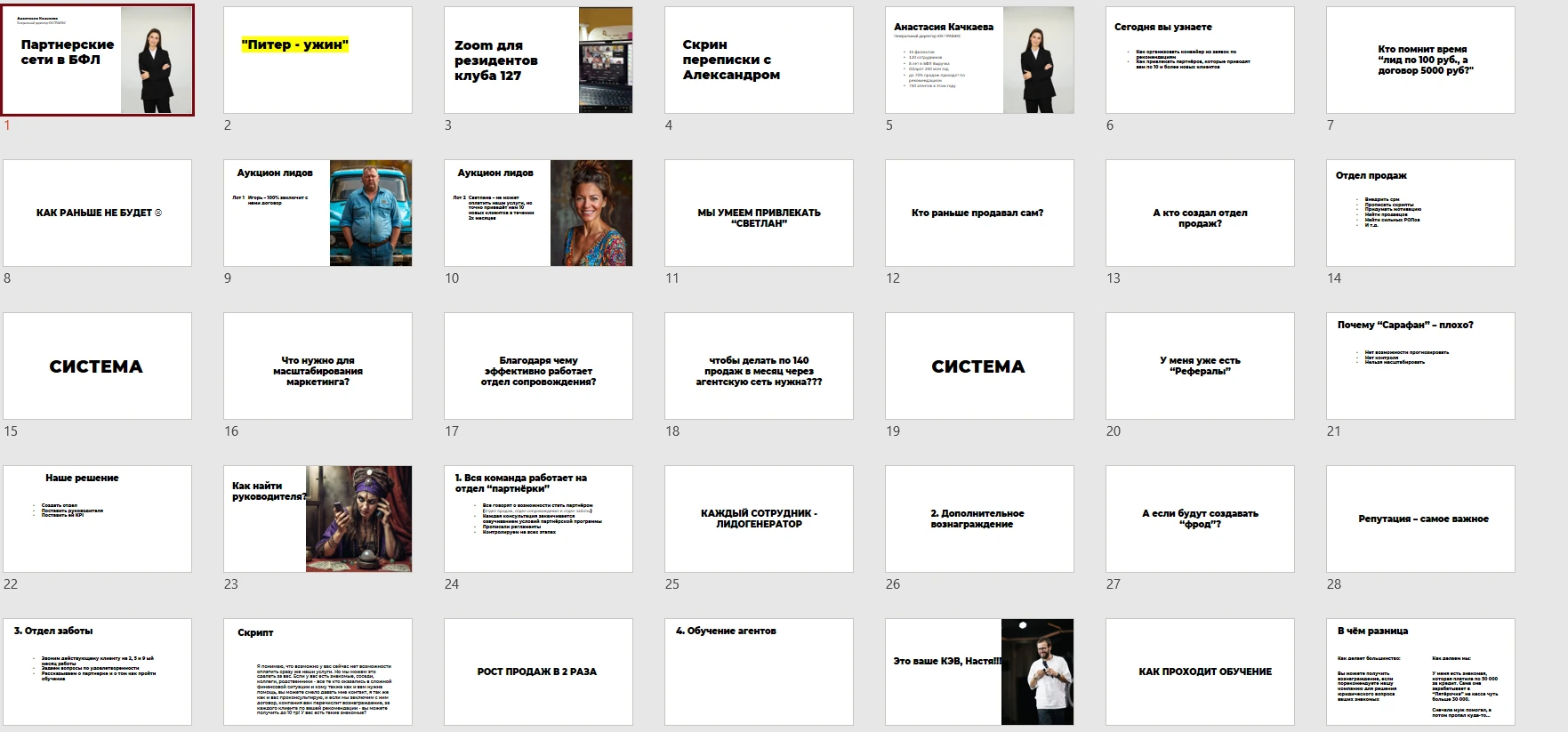Screen dimensions: 1568x732
Task: Select slide 8 'КАК РАНЬШЕ НЕ БУДЕТ'
Action: click(x=98, y=213)
